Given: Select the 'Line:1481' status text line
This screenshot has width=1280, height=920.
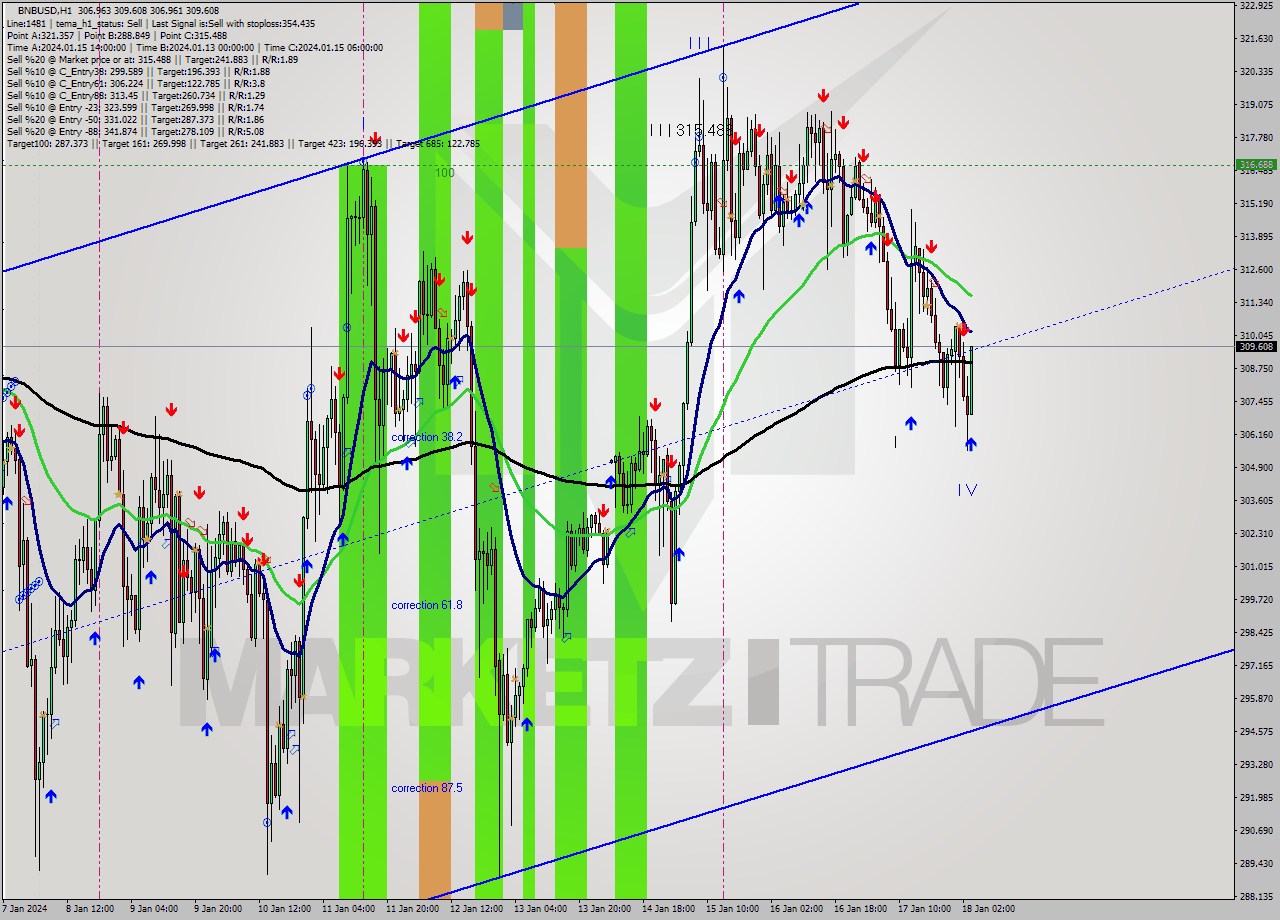Looking at the screenshot, I should 160,23.
